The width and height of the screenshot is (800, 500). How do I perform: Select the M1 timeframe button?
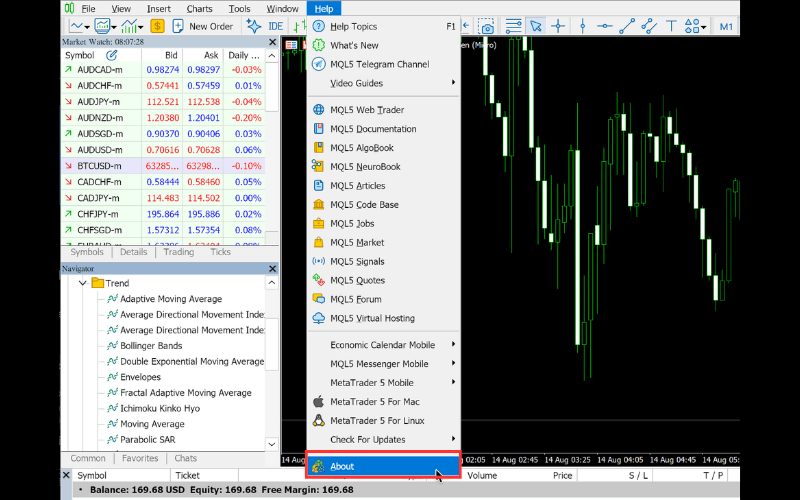726,27
